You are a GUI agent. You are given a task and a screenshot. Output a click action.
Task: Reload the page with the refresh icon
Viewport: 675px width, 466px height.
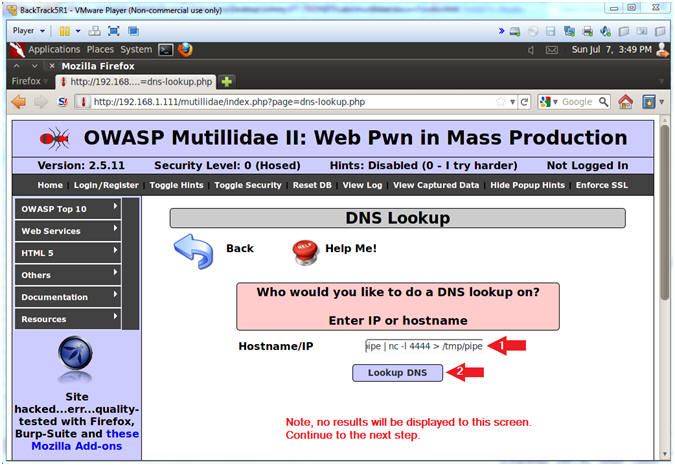(x=524, y=102)
